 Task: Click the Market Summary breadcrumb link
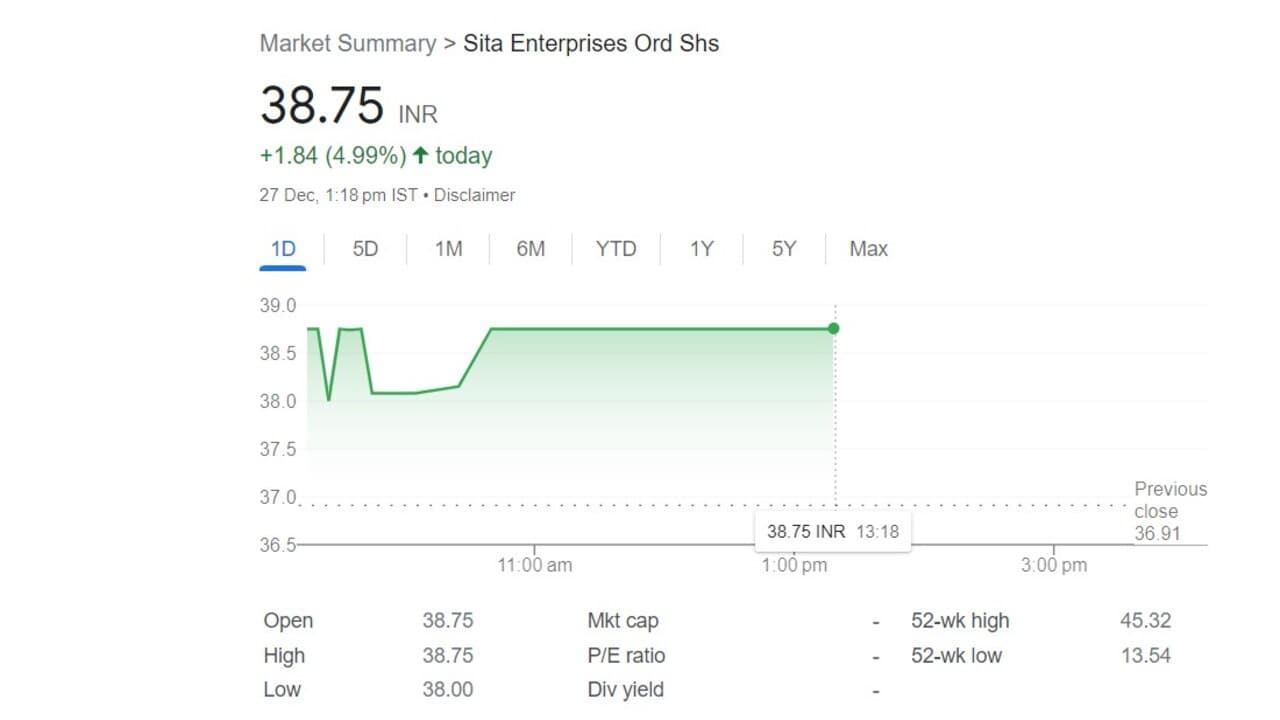click(347, 43)
